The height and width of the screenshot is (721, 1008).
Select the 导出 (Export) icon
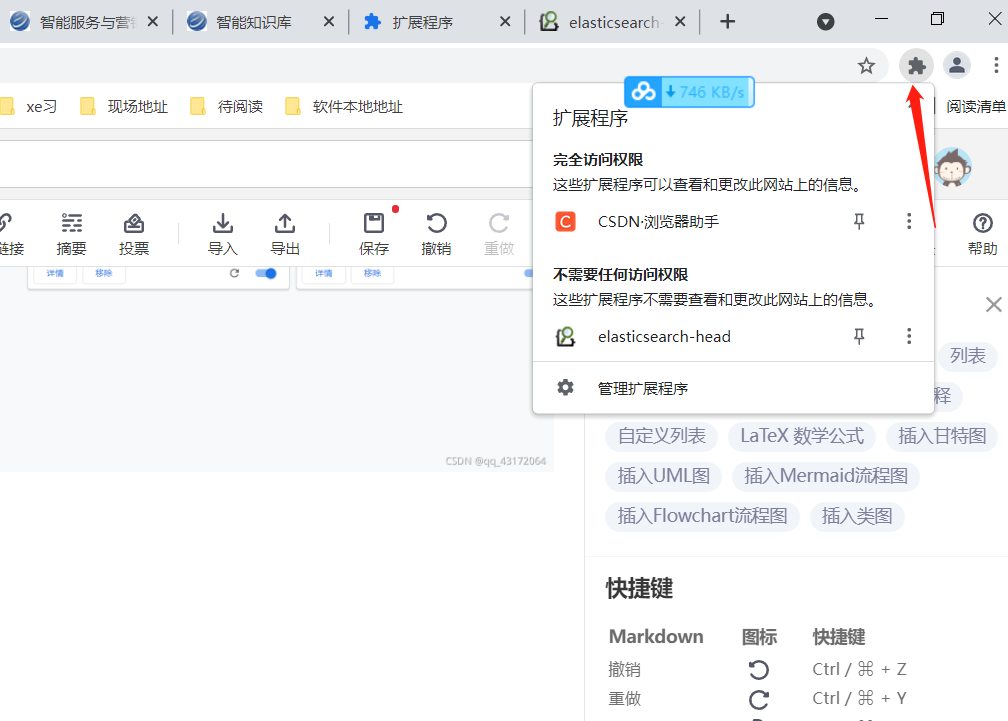pos(284,232)
